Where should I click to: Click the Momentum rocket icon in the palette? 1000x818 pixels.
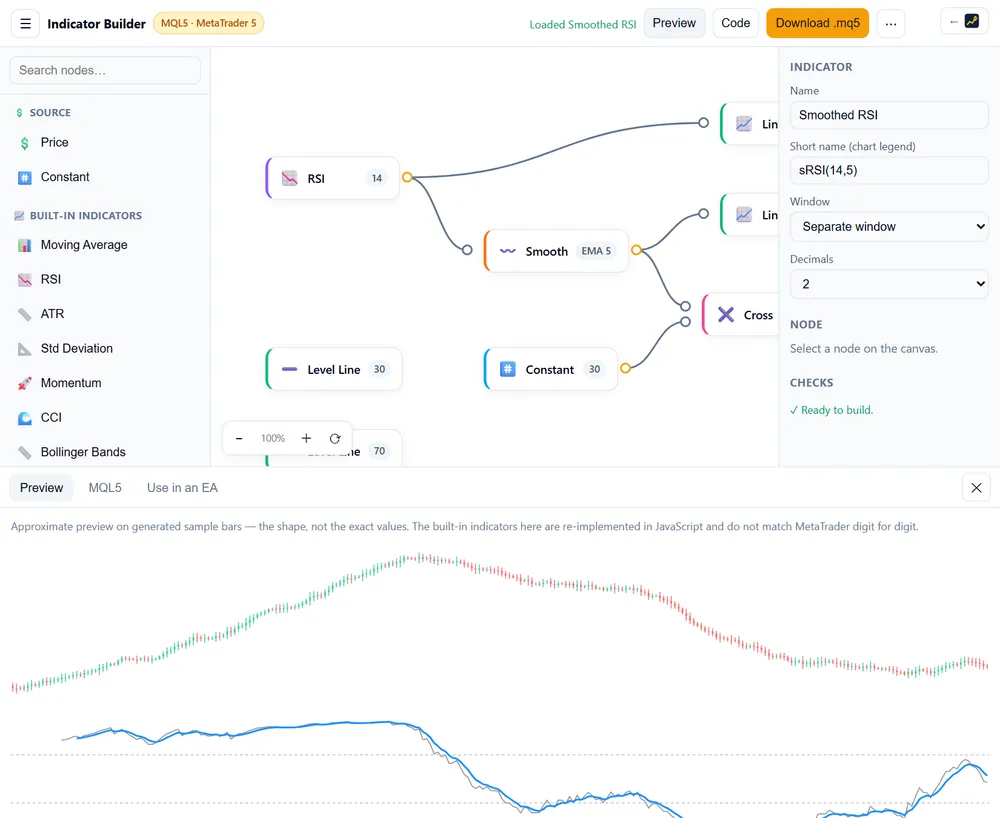pos(24,383)
